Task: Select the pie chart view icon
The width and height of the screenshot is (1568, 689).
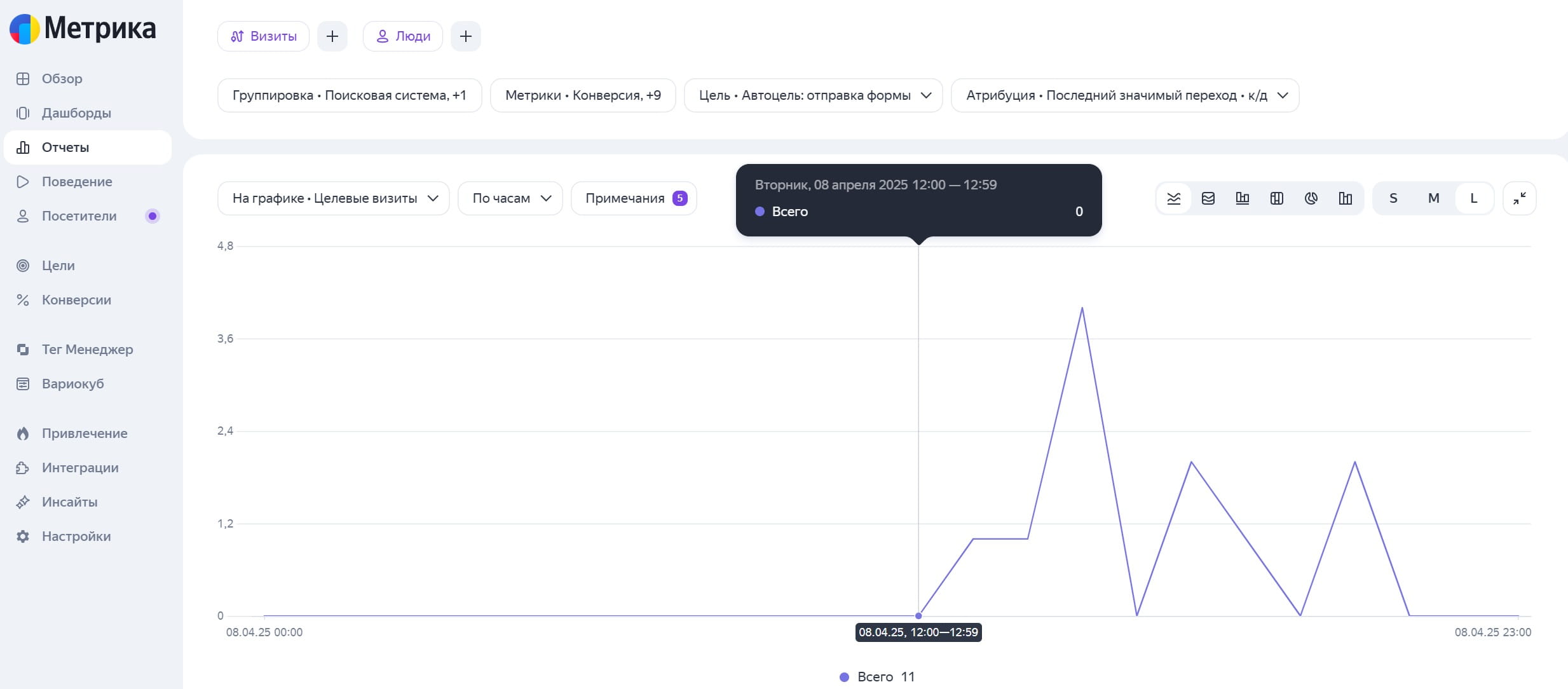Action: coord(1311,198)
